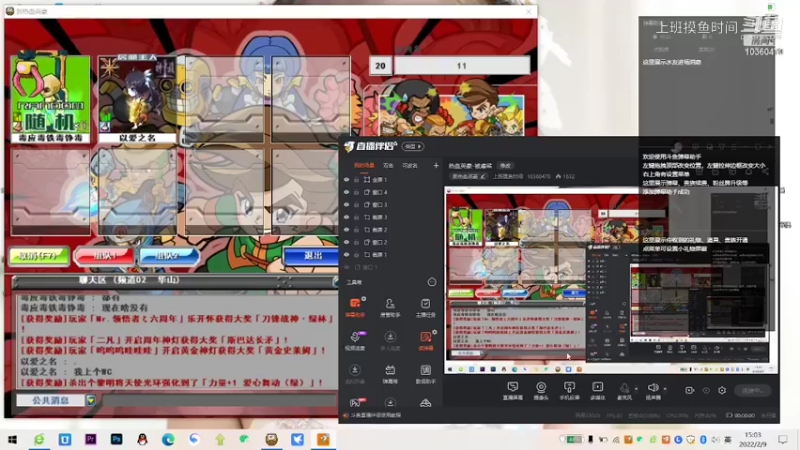Image resolution: width=800 pixels, height=450 pixels.
Task: Add a 摄像头 camera source
Action: 541,390
